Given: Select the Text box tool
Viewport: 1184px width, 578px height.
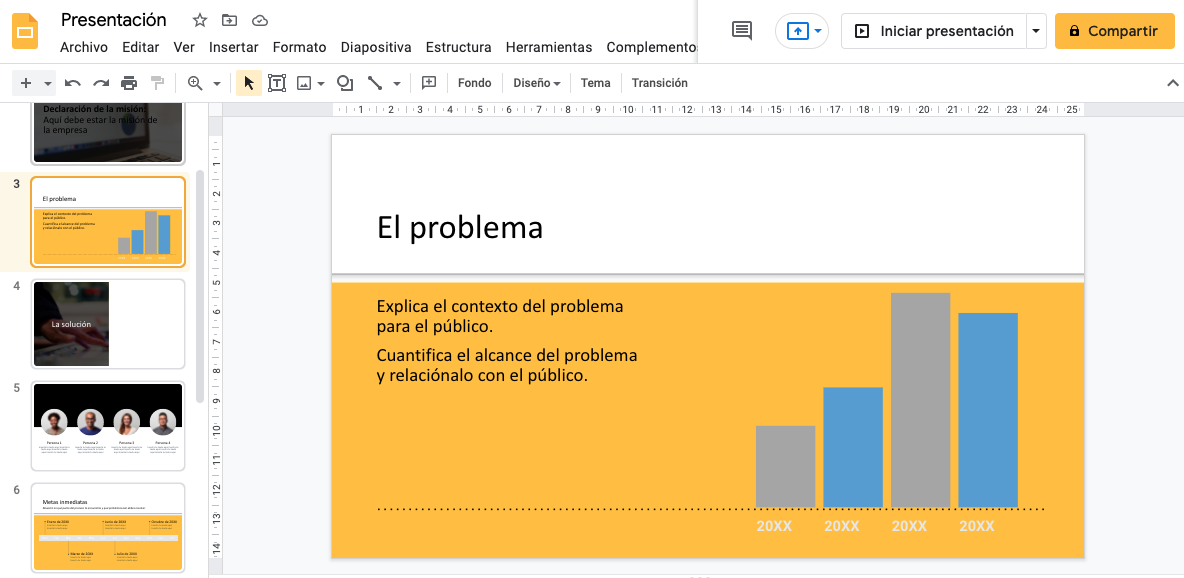Looking at the screenshot, I should pyautogui.click(x=277, y=83).
